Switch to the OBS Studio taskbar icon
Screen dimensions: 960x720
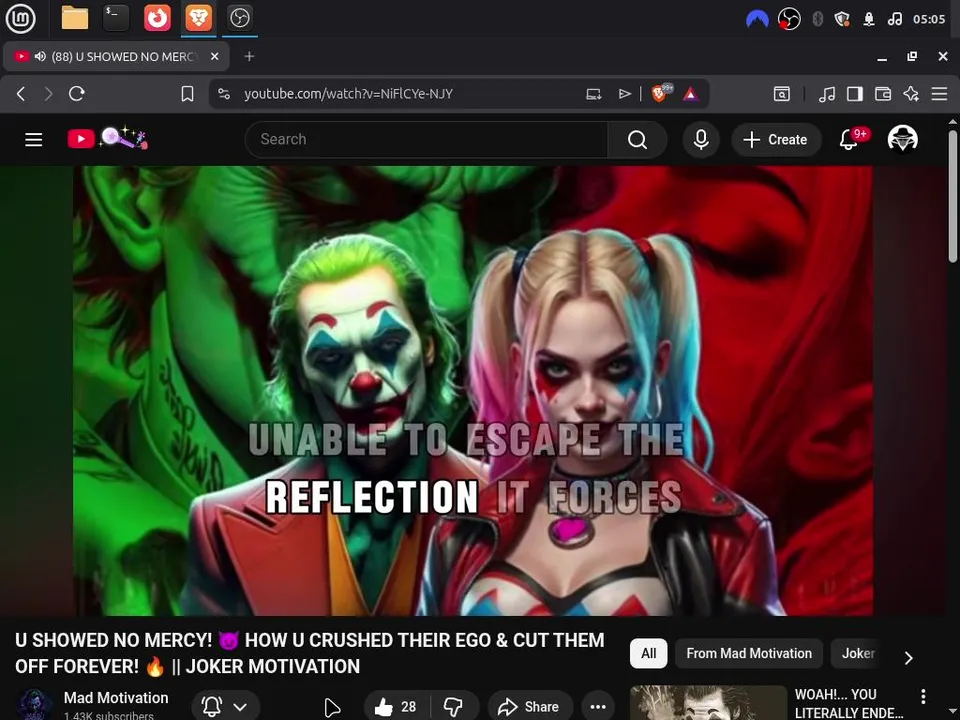(239, 18)
